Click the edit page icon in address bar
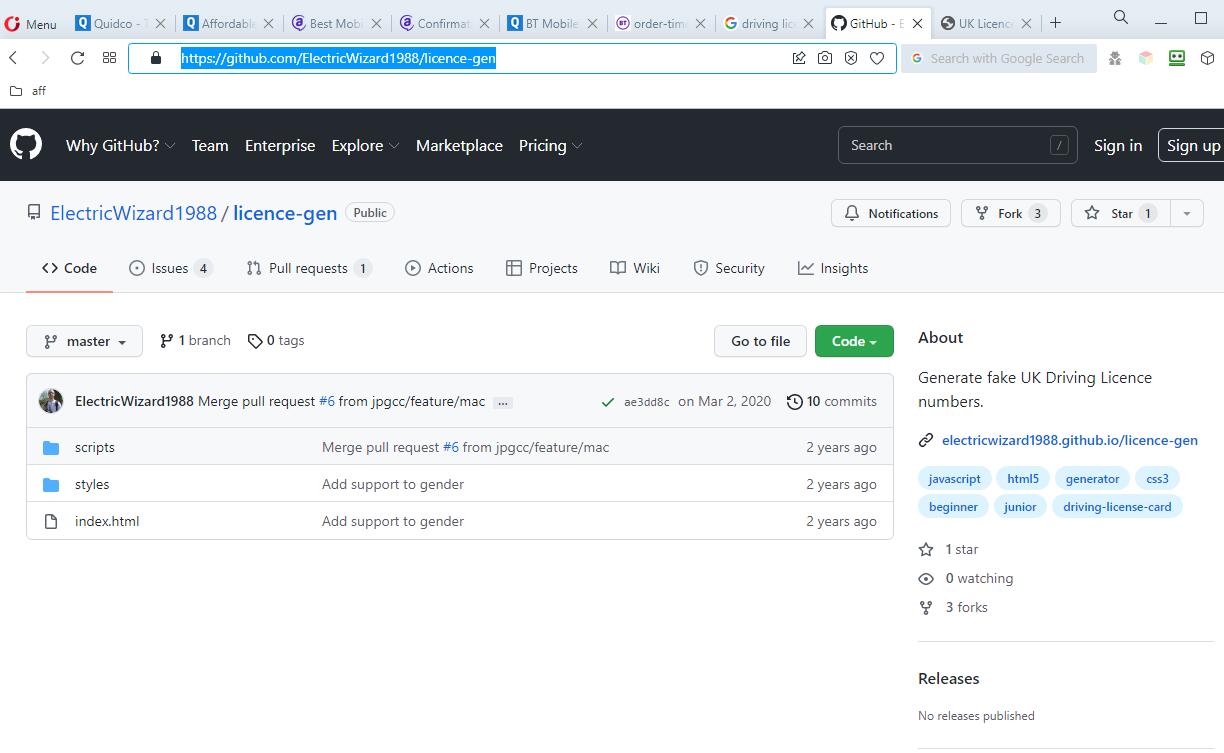1224x753 pixels. point(799,58)
